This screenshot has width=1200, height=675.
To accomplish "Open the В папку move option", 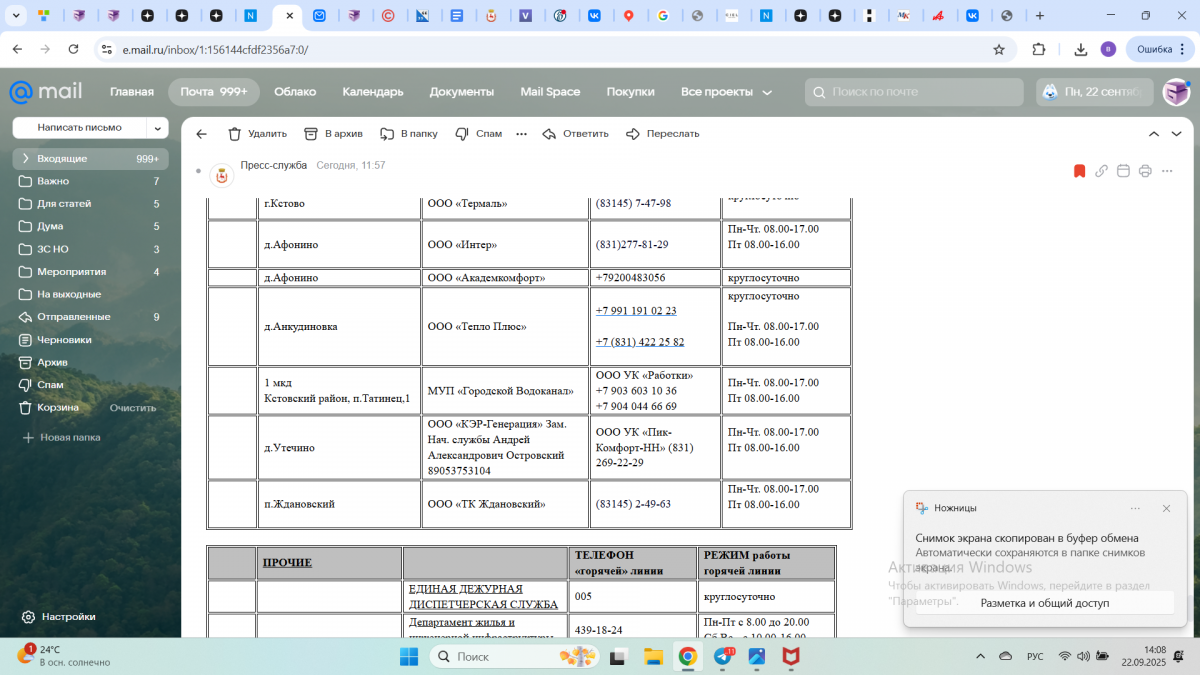I will click(x=408, y=134).
